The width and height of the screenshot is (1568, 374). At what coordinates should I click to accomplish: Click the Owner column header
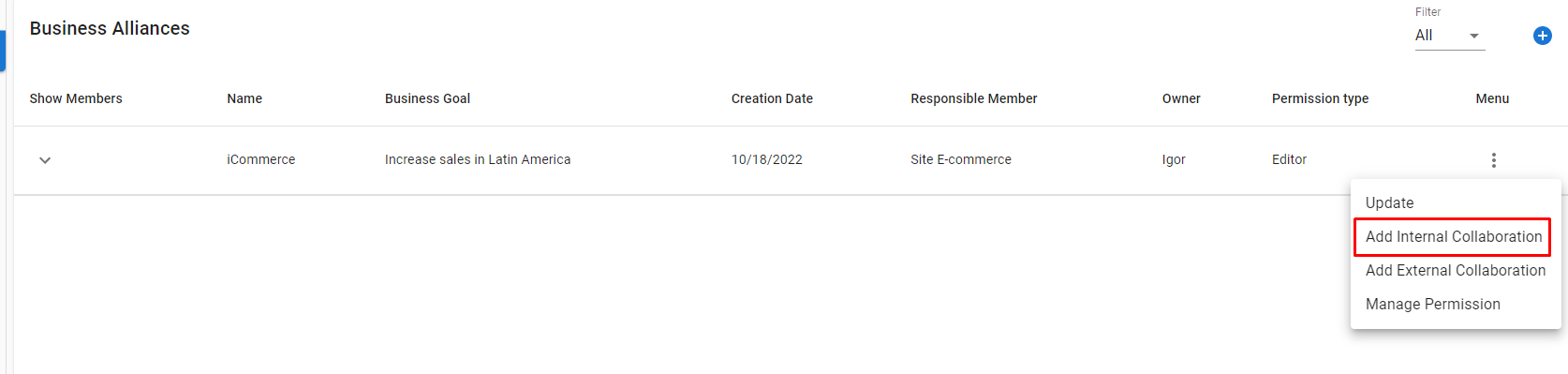[1181, 98]
